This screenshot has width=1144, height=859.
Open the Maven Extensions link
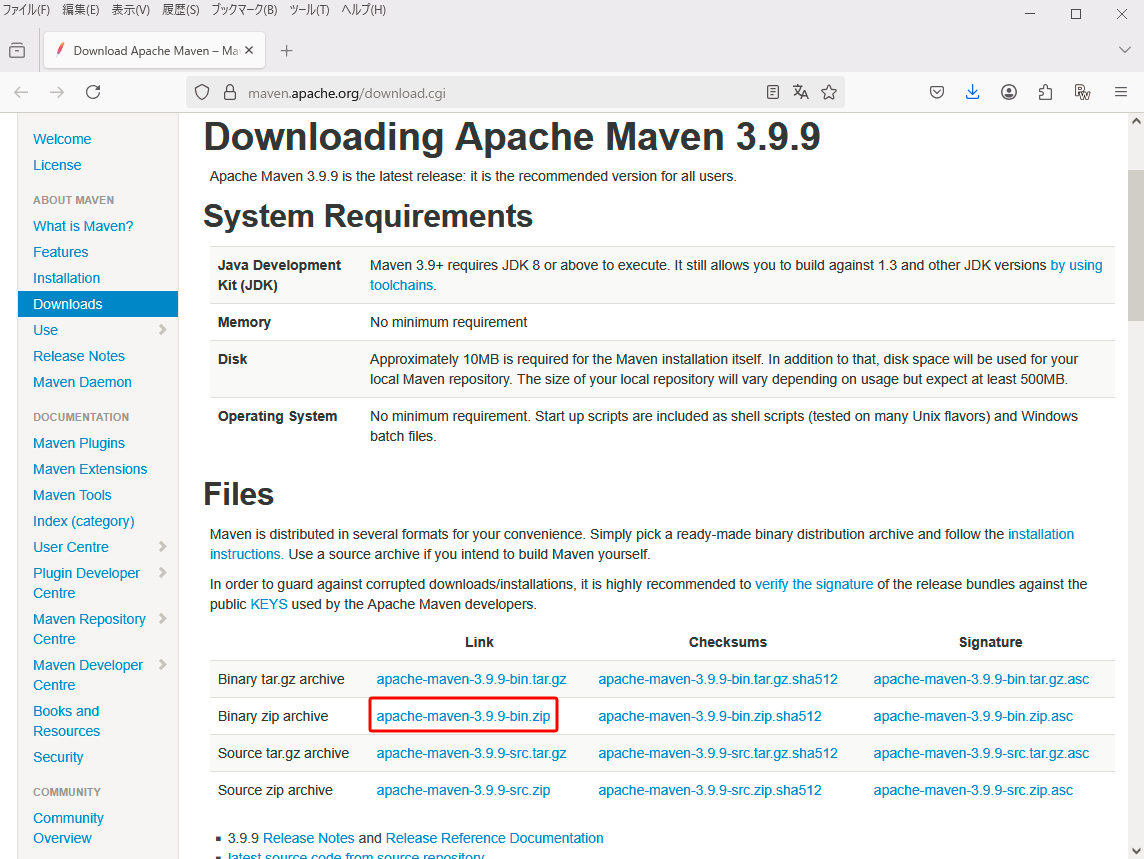[90, 469]
